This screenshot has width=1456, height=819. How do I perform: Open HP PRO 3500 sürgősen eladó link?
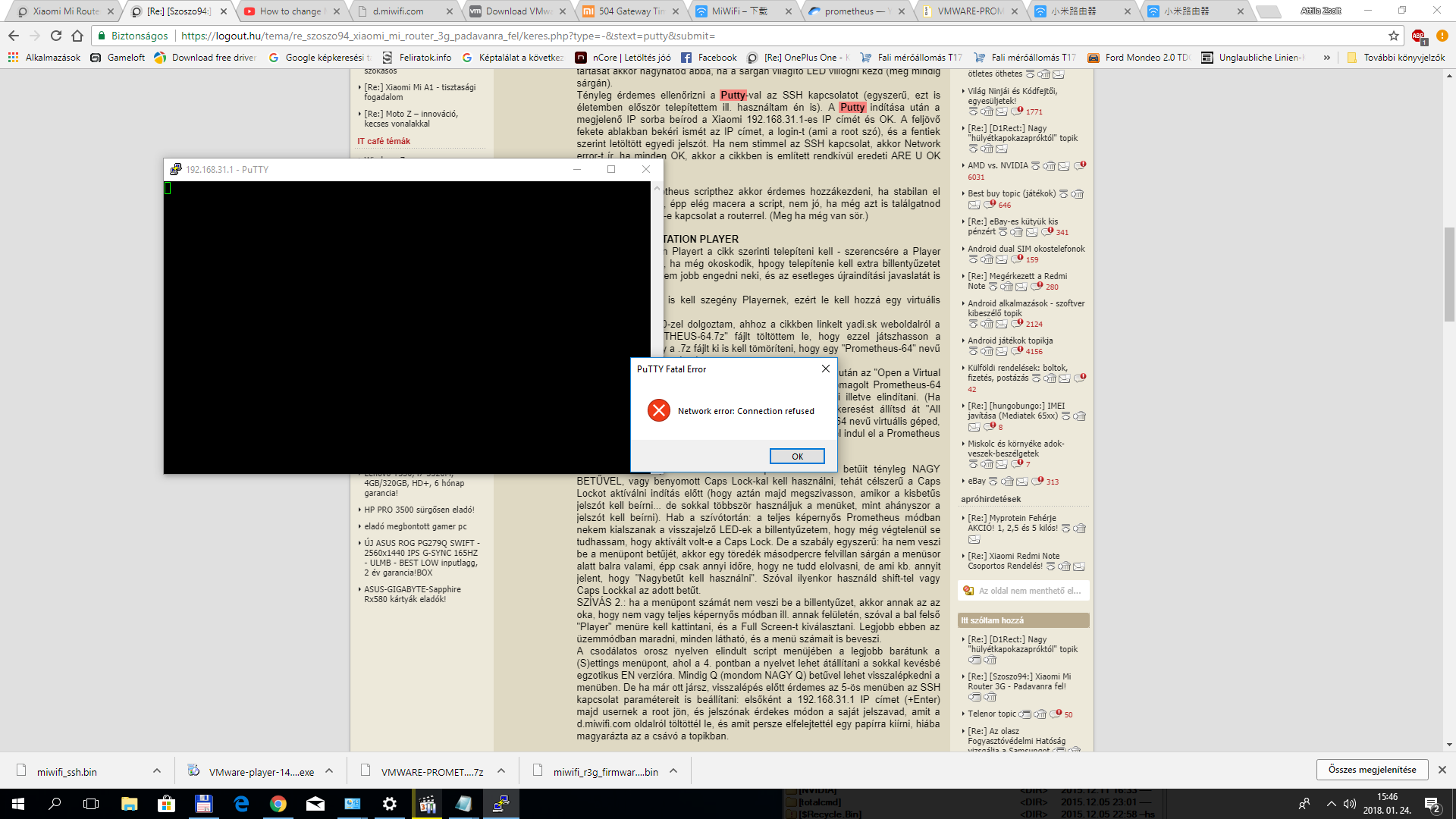point(419,510)
